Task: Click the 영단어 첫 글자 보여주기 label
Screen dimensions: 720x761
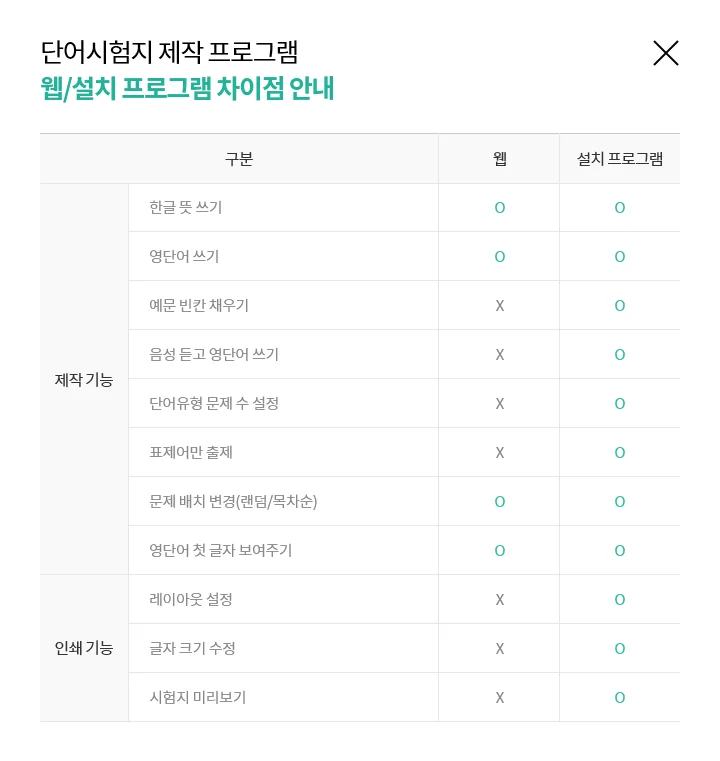Action: click(x=221, y=551)
